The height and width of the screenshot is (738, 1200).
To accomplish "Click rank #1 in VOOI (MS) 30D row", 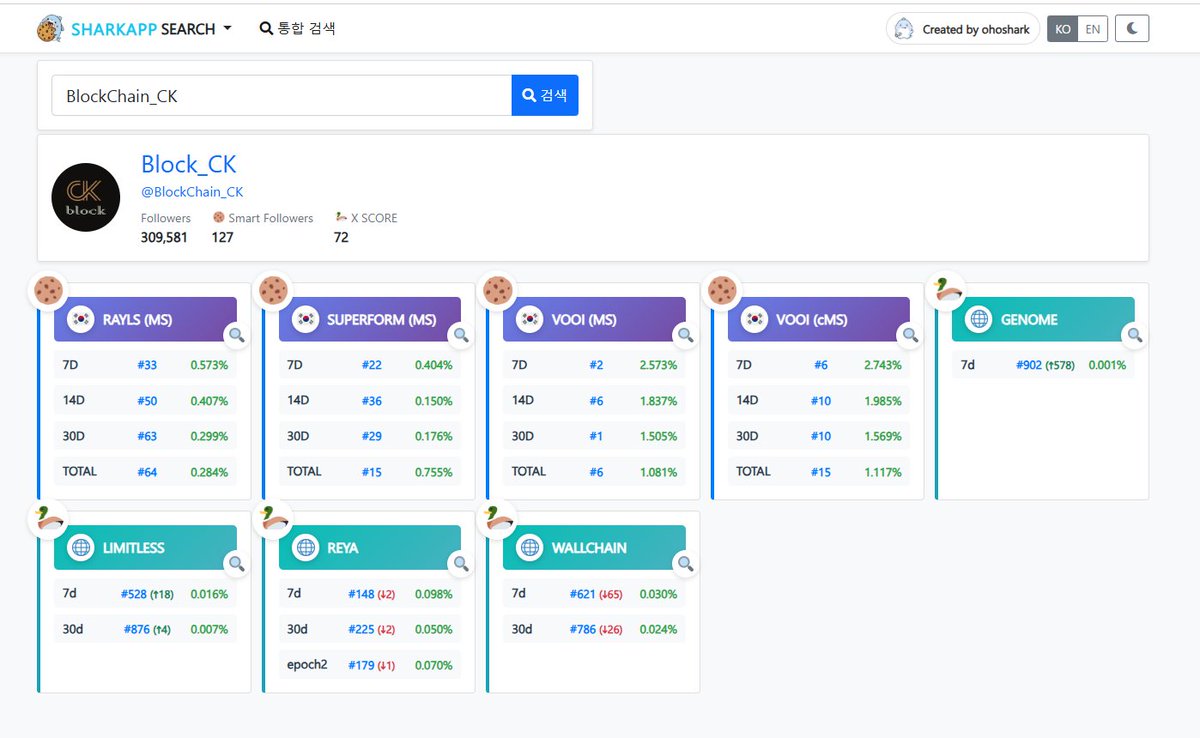I will tap(596, 436).
